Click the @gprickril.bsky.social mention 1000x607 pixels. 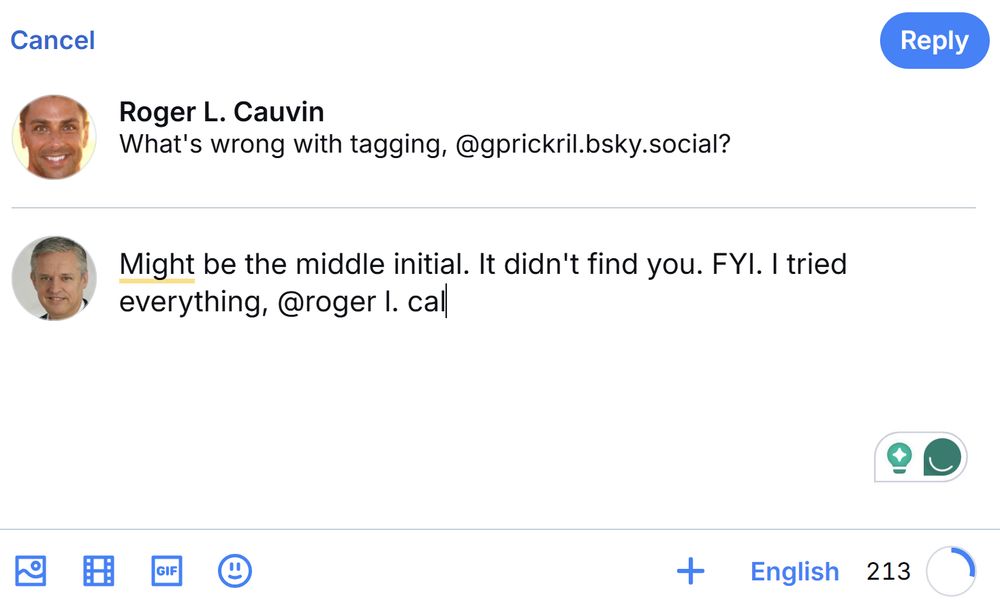[x=593, y=144]
